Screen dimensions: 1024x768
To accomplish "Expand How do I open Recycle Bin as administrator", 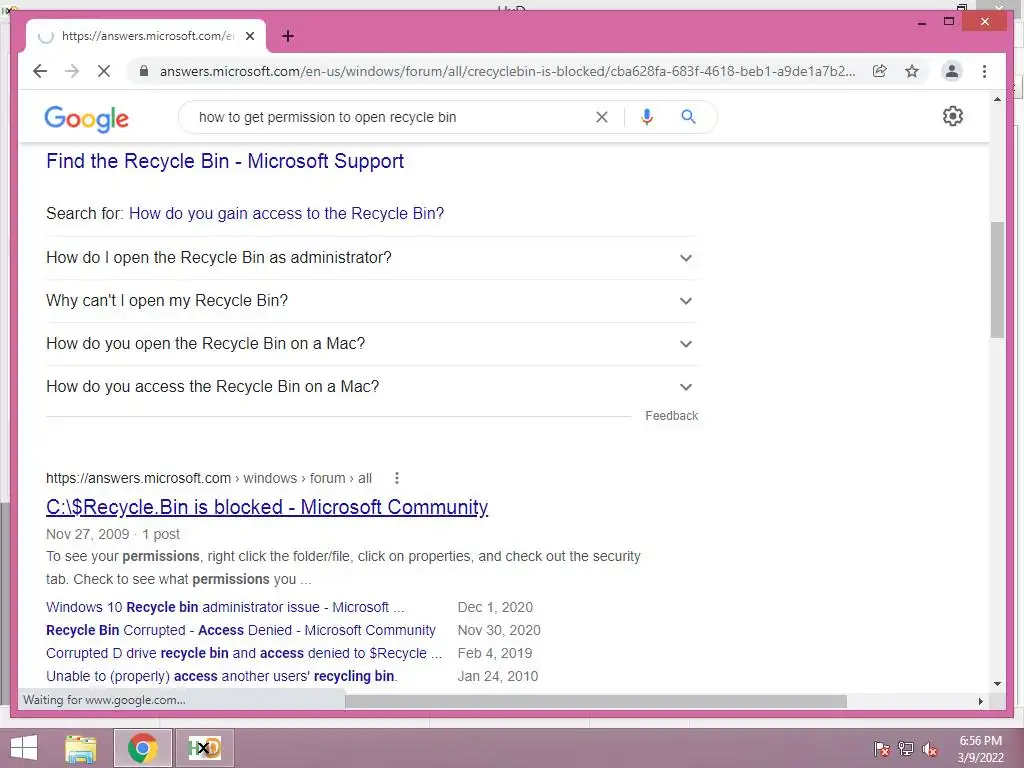I will point(371,258).
